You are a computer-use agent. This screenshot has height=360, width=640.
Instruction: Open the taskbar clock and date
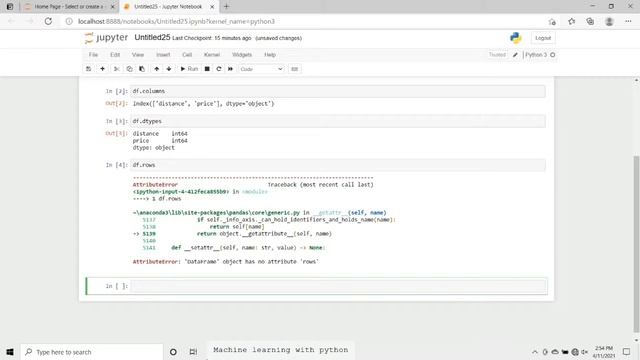coord(604,352)
